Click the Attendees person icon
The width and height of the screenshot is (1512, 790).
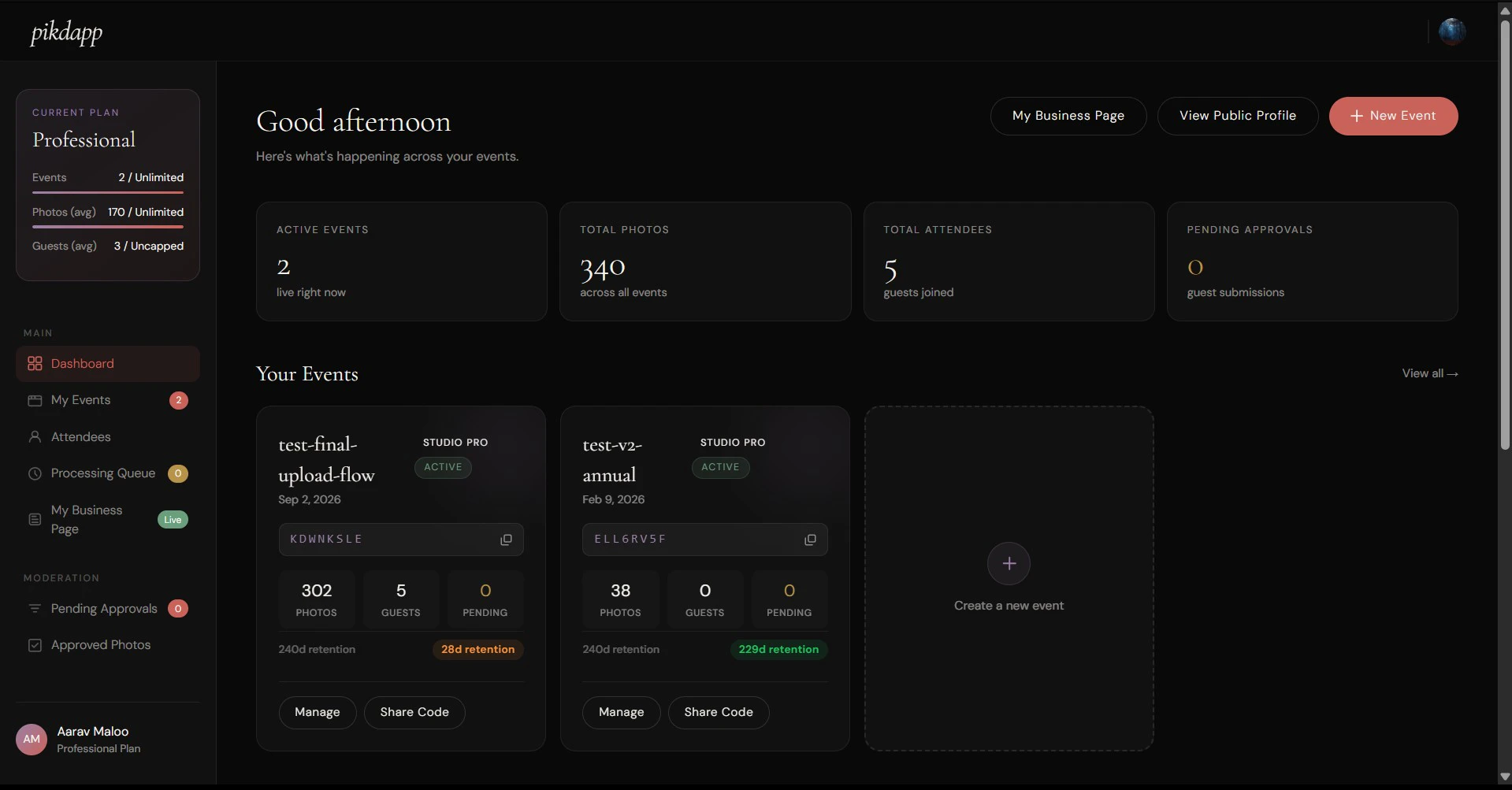point(35,436)
